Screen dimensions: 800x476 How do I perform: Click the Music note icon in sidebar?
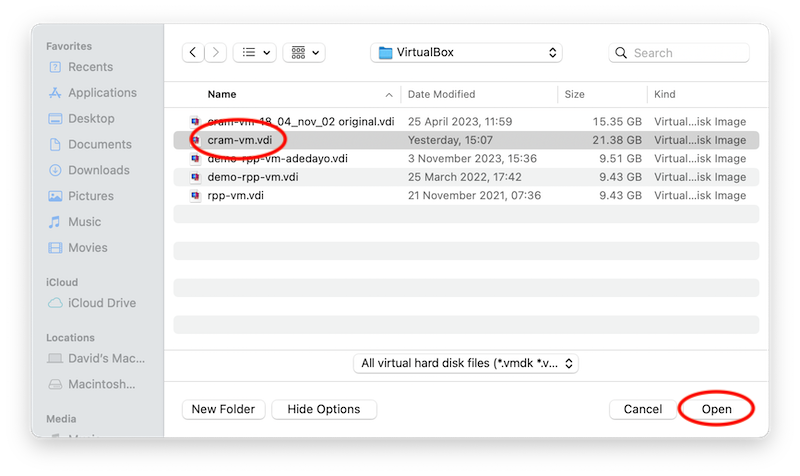point(55,222)
